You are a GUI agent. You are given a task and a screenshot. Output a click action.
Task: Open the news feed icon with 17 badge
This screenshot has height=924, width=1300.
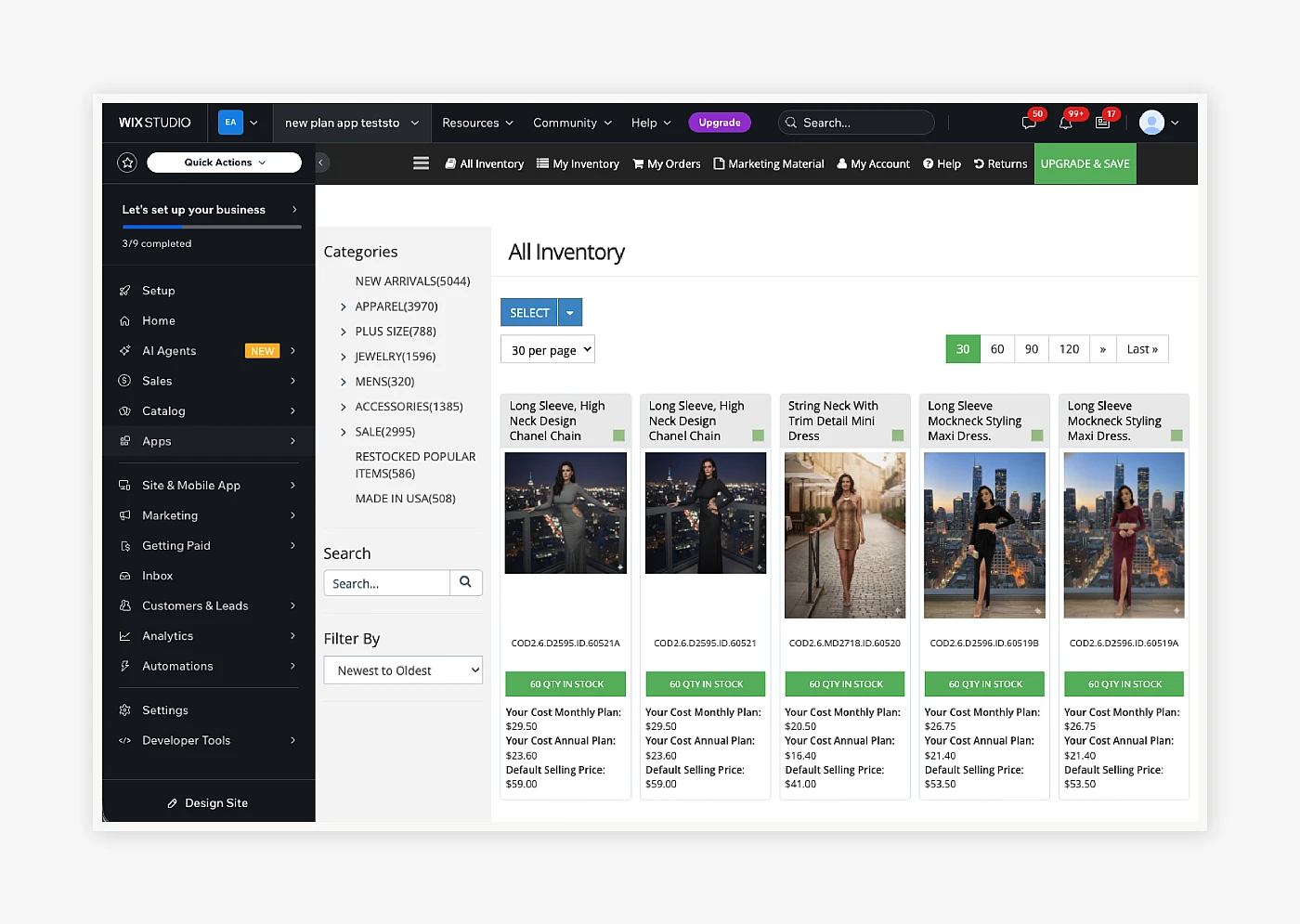[1103, 123]
